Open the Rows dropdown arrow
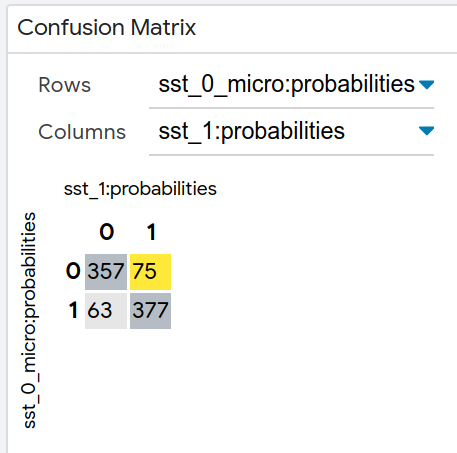Viewport: 457px width, 453px height. 426,85
